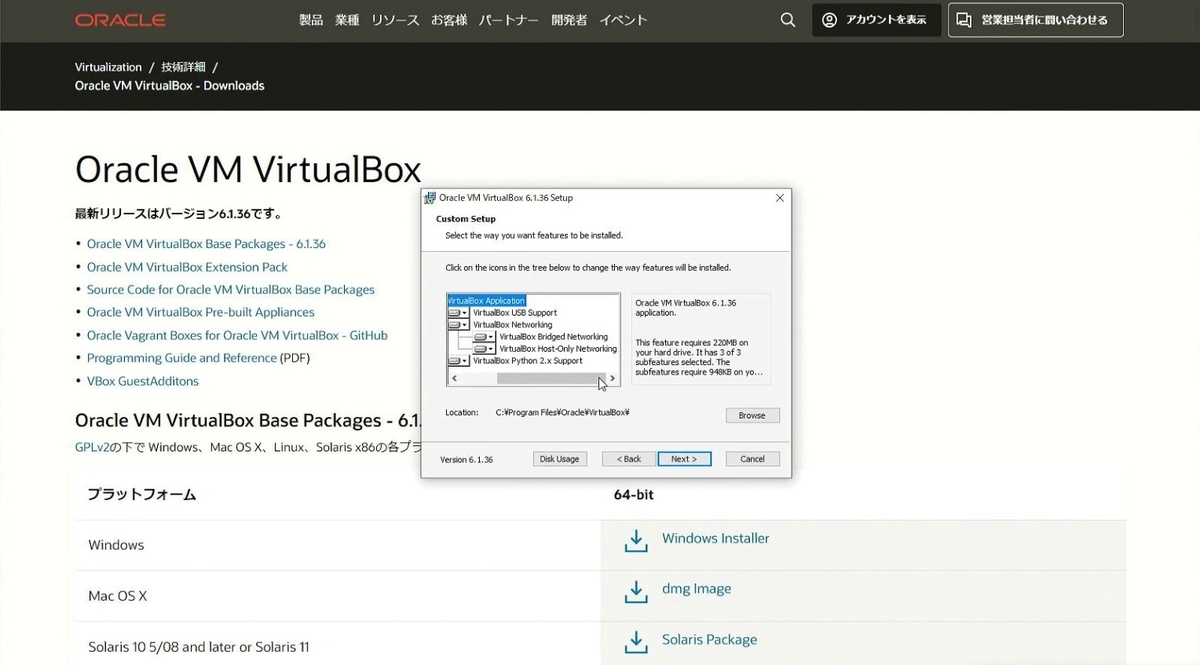The image size is (1200, 665).
Task: Click the feature tree's left scroll arrow
Action: [454, 379]
